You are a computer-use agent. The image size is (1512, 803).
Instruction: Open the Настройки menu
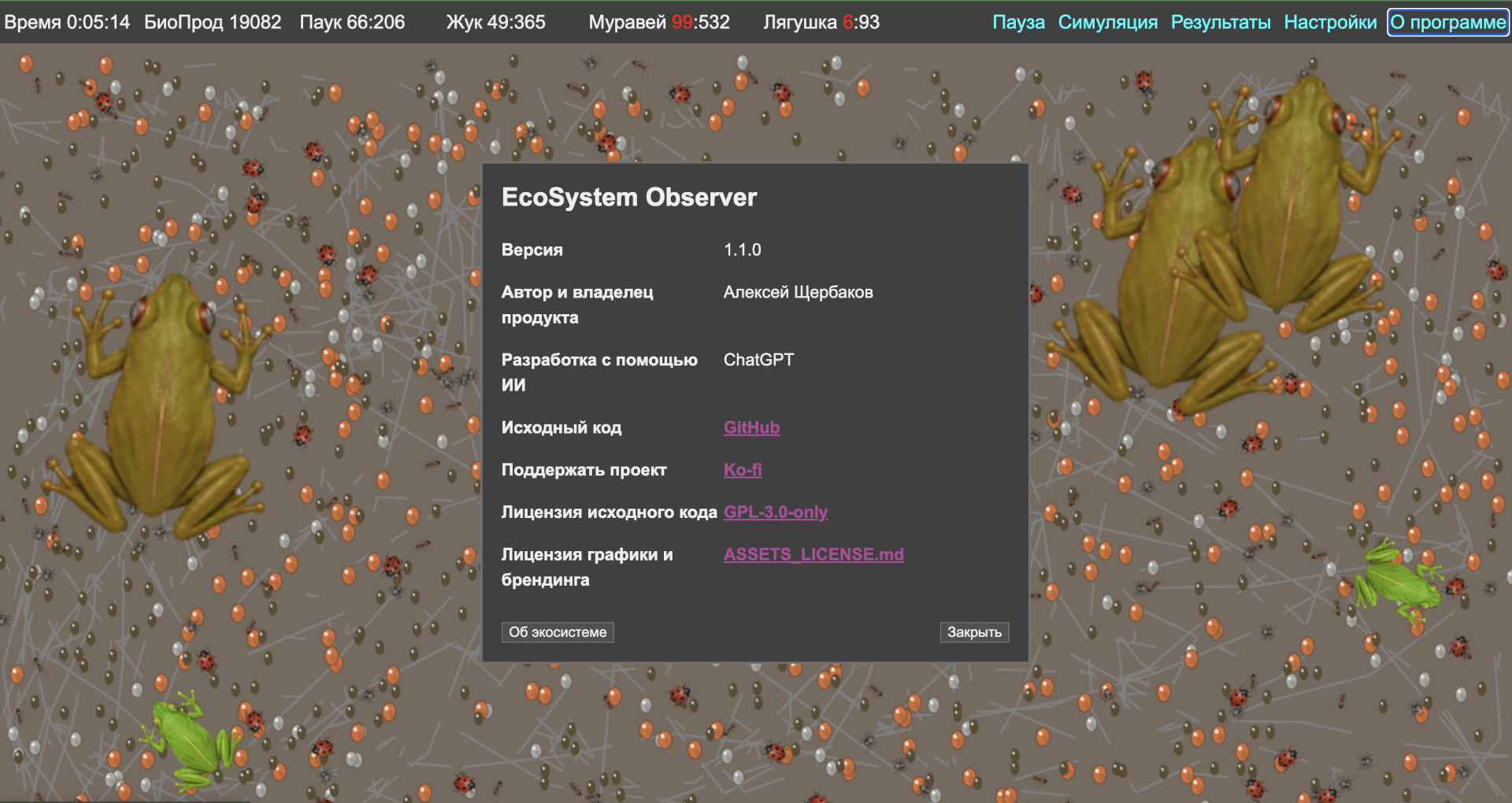(x=1330, y=22)
